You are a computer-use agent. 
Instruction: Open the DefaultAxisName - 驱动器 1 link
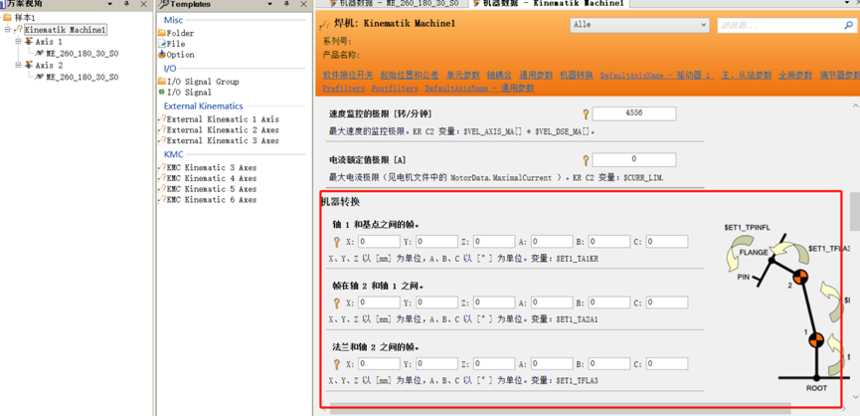(656, 75)
